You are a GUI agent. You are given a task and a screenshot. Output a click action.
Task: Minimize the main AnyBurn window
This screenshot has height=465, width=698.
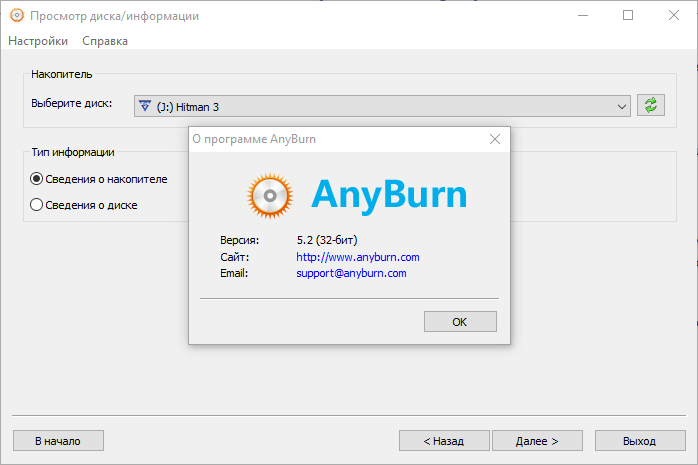tap(583, 15)
